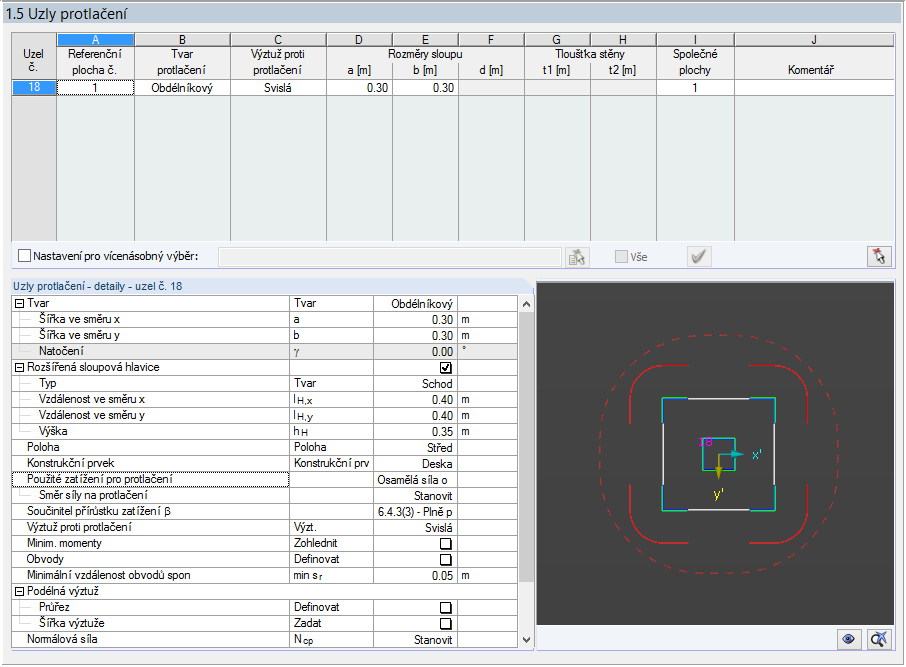Open Použité zatížení value Osamělá síla
906x667 pixels.
click(415, 480)
